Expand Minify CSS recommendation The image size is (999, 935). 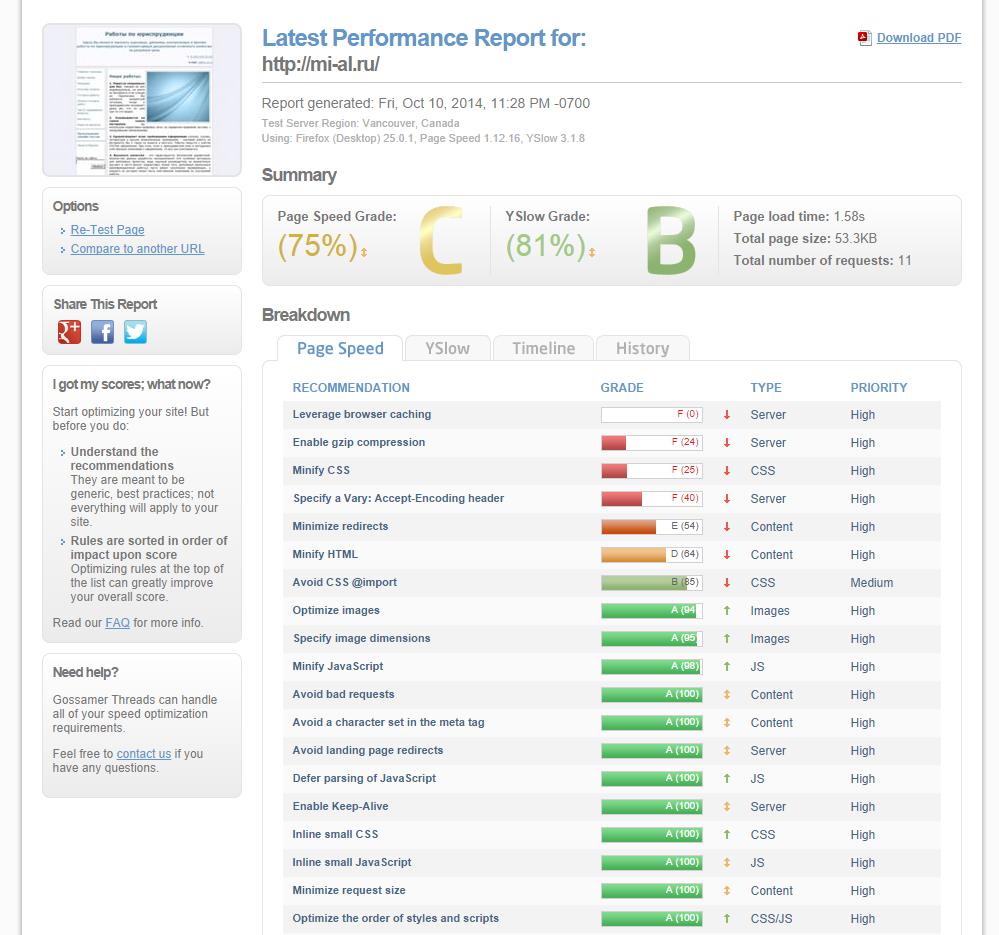(x=321, y=471)
